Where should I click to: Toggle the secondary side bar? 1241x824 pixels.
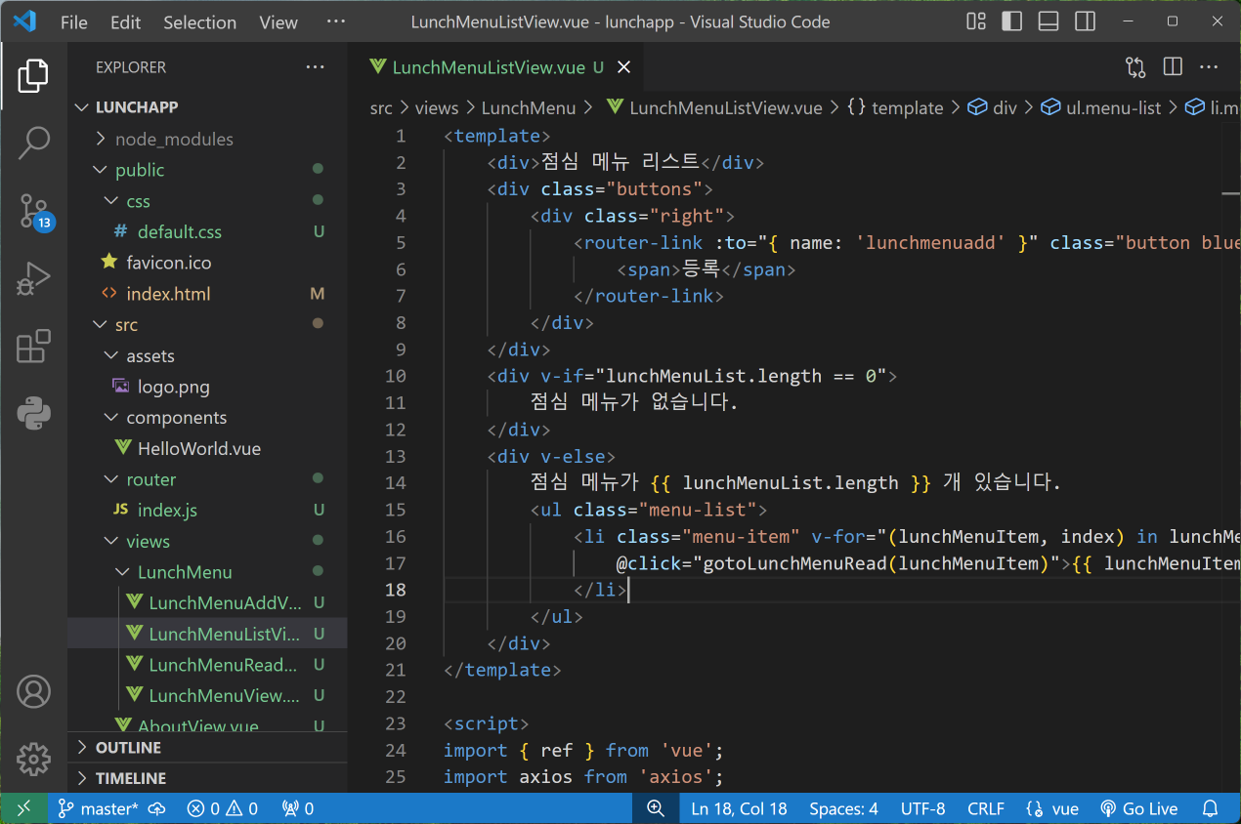click(x=1085, y=21)
